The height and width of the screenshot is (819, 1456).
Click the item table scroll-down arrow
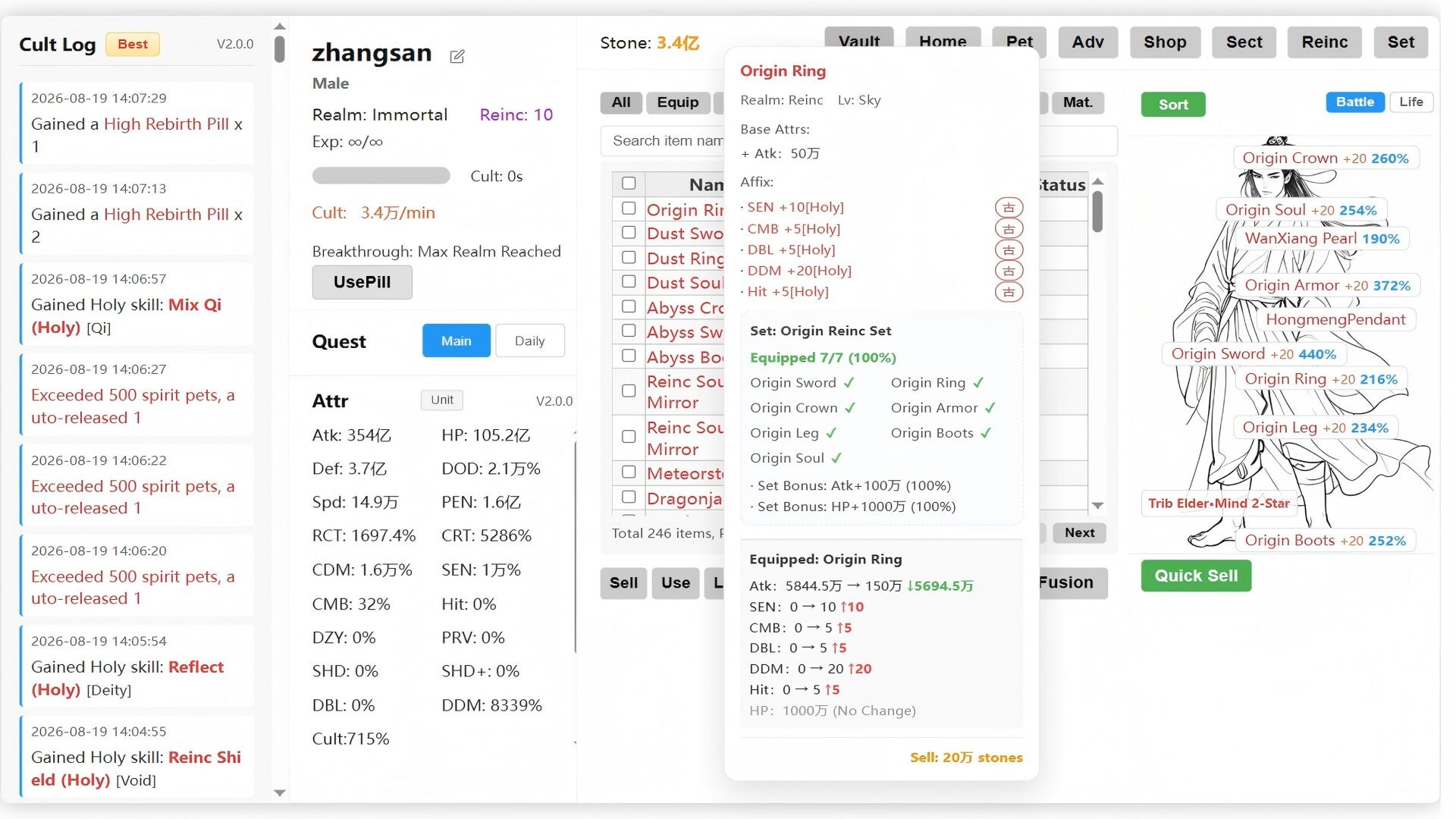pyautogui.click(x=1097, y=506)
